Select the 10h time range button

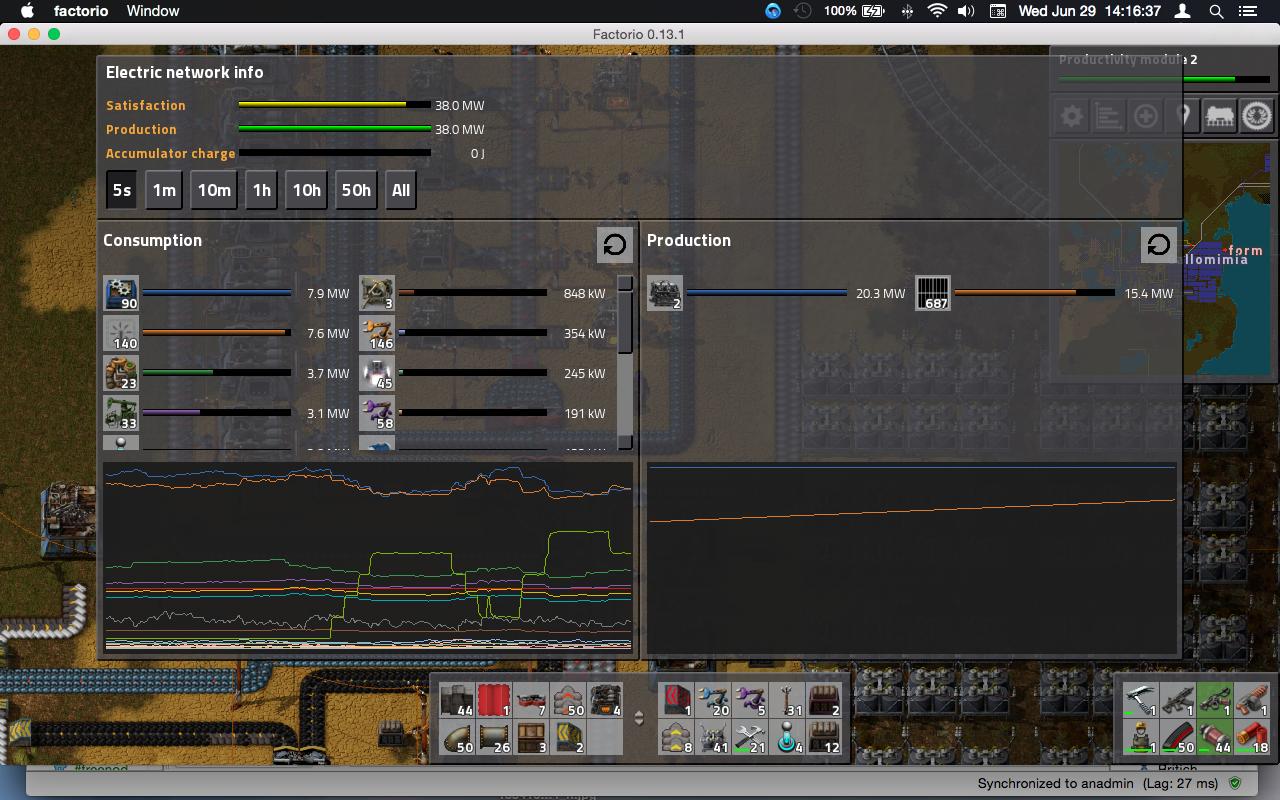[x=306, y=190]
